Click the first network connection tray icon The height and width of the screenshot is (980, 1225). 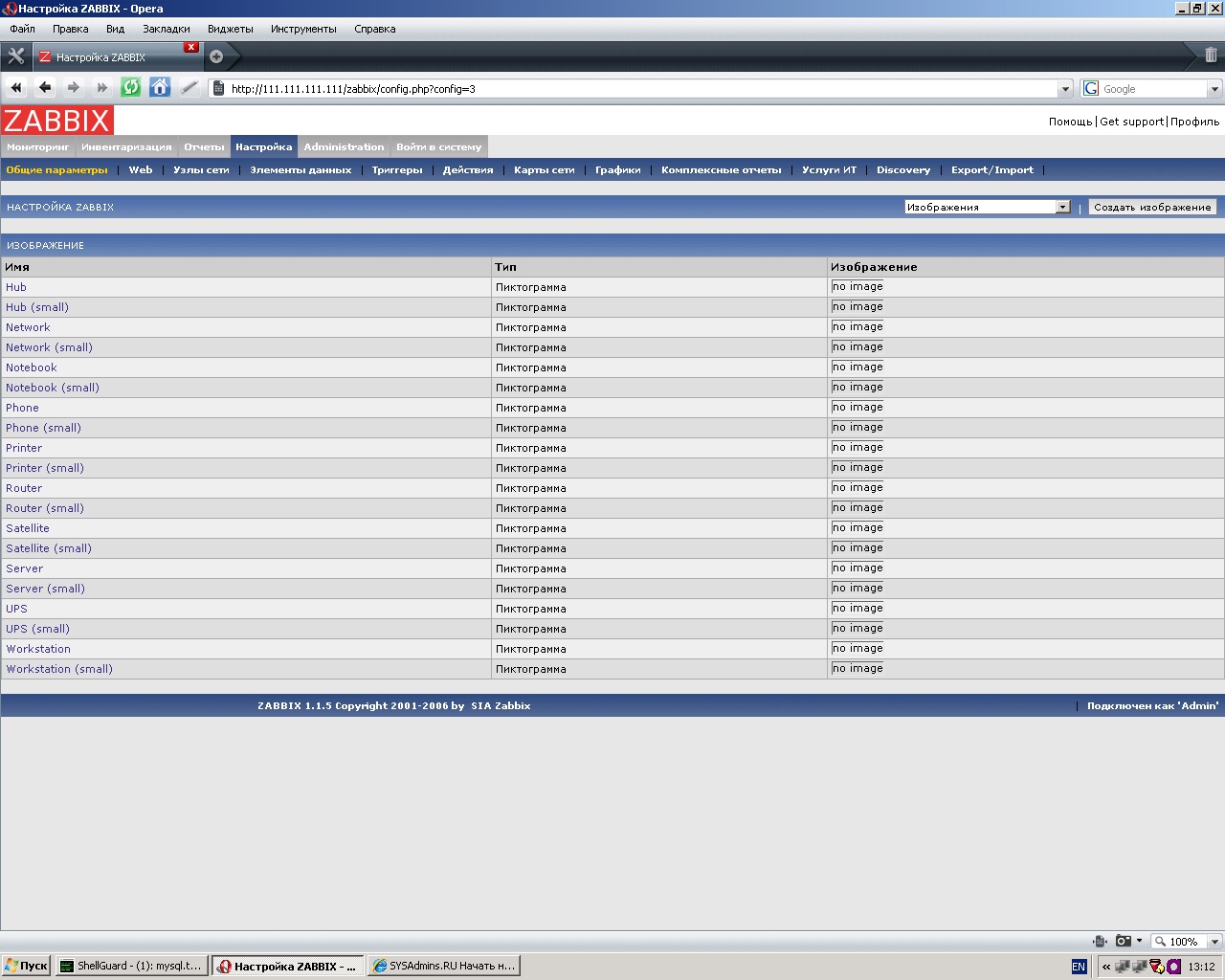click(1123, 967)
